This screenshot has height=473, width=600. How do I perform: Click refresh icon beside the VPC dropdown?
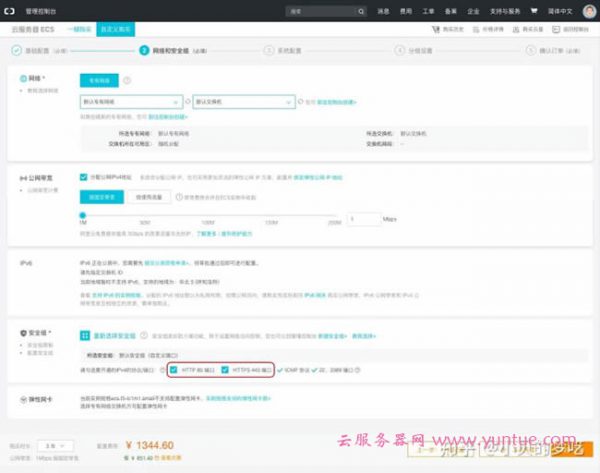[186, 101]
